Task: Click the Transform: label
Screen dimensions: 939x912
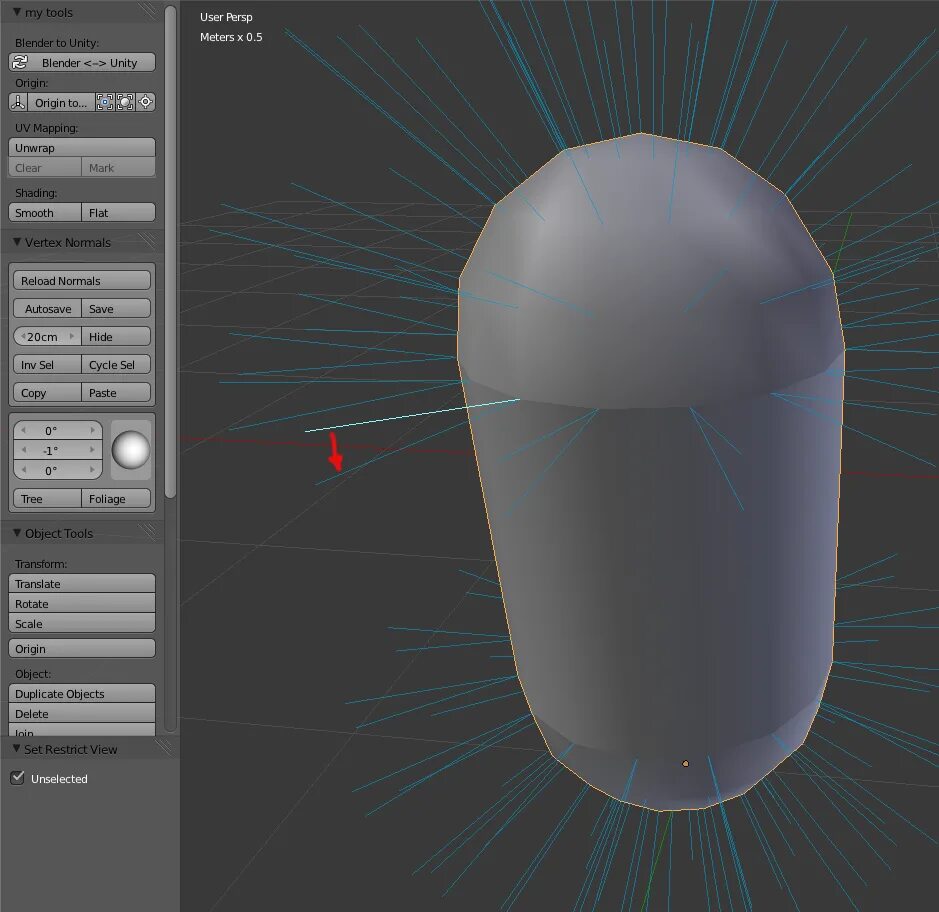Action: click(41, 563)
